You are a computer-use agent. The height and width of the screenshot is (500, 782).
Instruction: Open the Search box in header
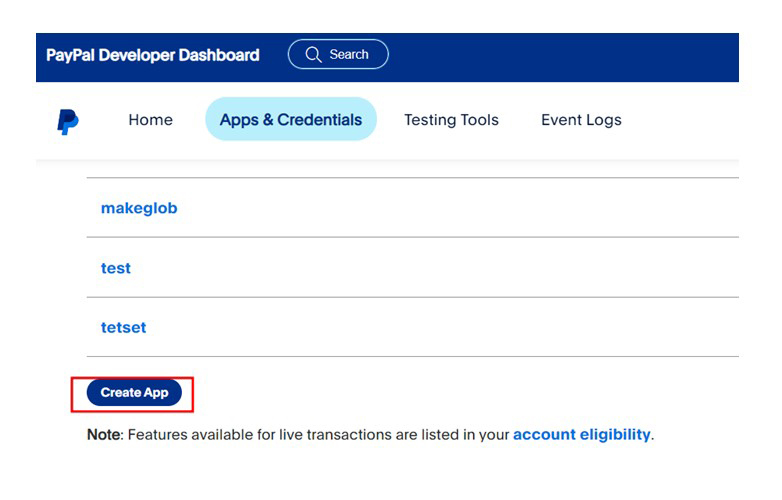pos(338,54)
